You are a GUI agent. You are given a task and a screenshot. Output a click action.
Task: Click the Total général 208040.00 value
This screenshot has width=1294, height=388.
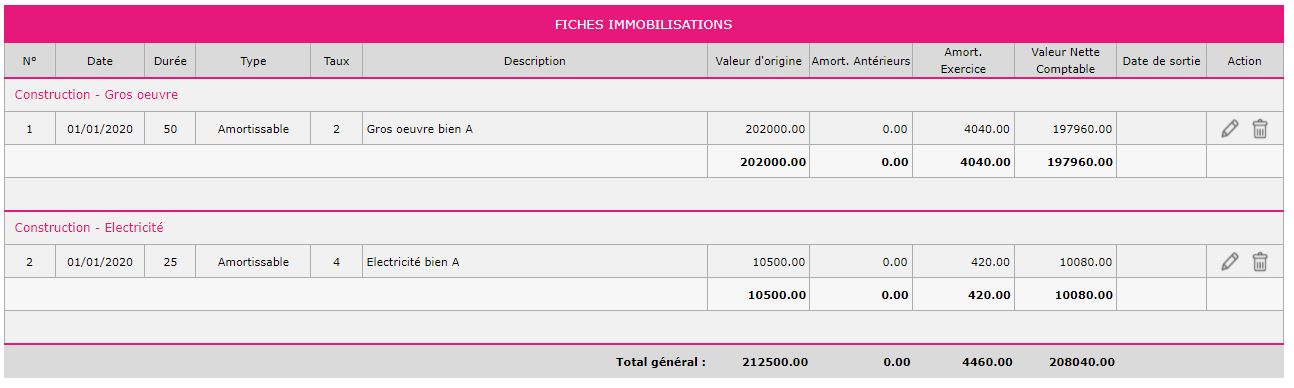pyautogui.click(x=1083, y=362)
